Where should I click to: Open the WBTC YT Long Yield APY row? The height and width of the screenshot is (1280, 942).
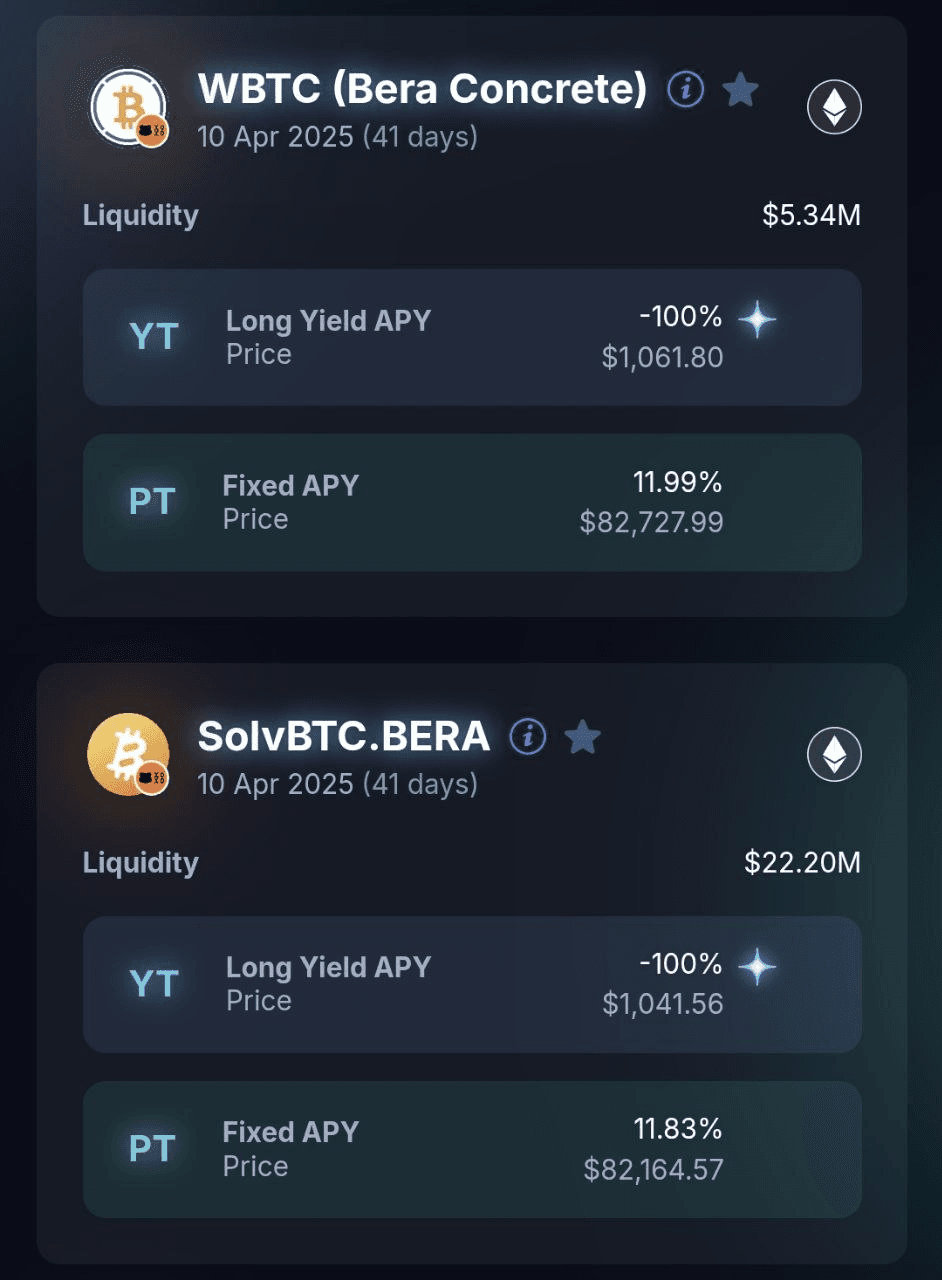pyautogui.click(x=472, y=337)
